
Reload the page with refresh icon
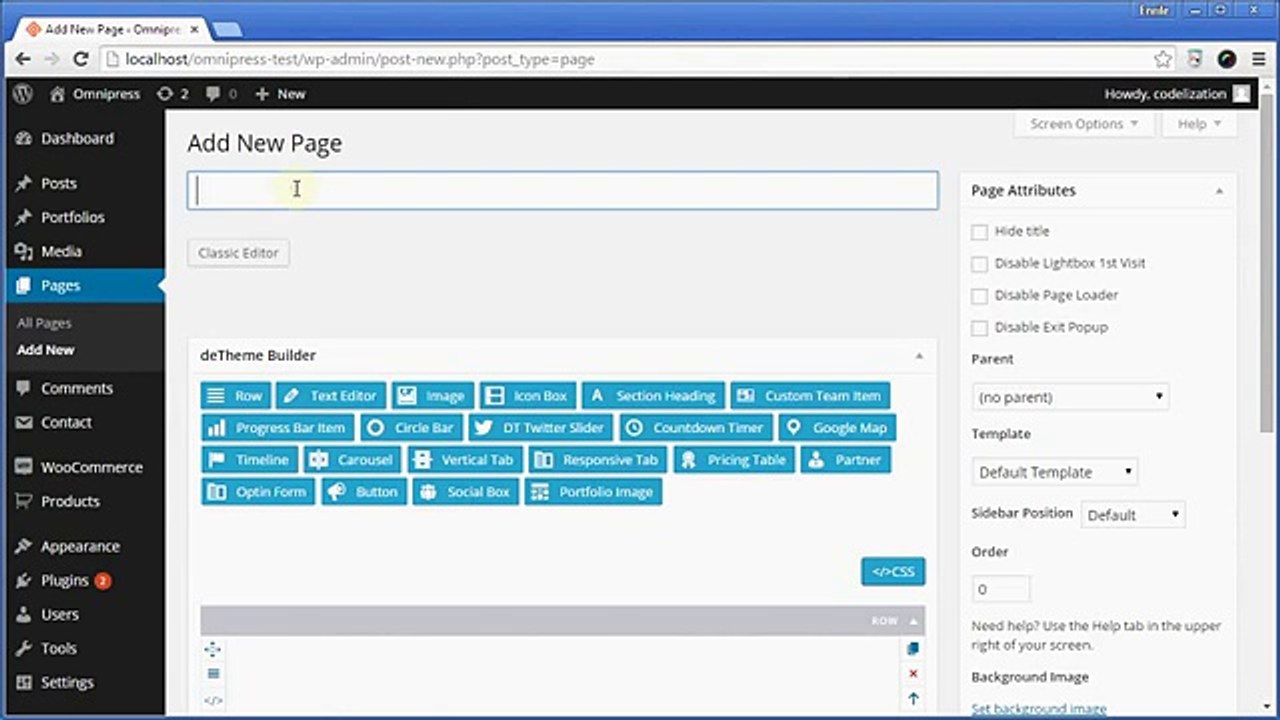pyautogui.click(x=81, y=59)
